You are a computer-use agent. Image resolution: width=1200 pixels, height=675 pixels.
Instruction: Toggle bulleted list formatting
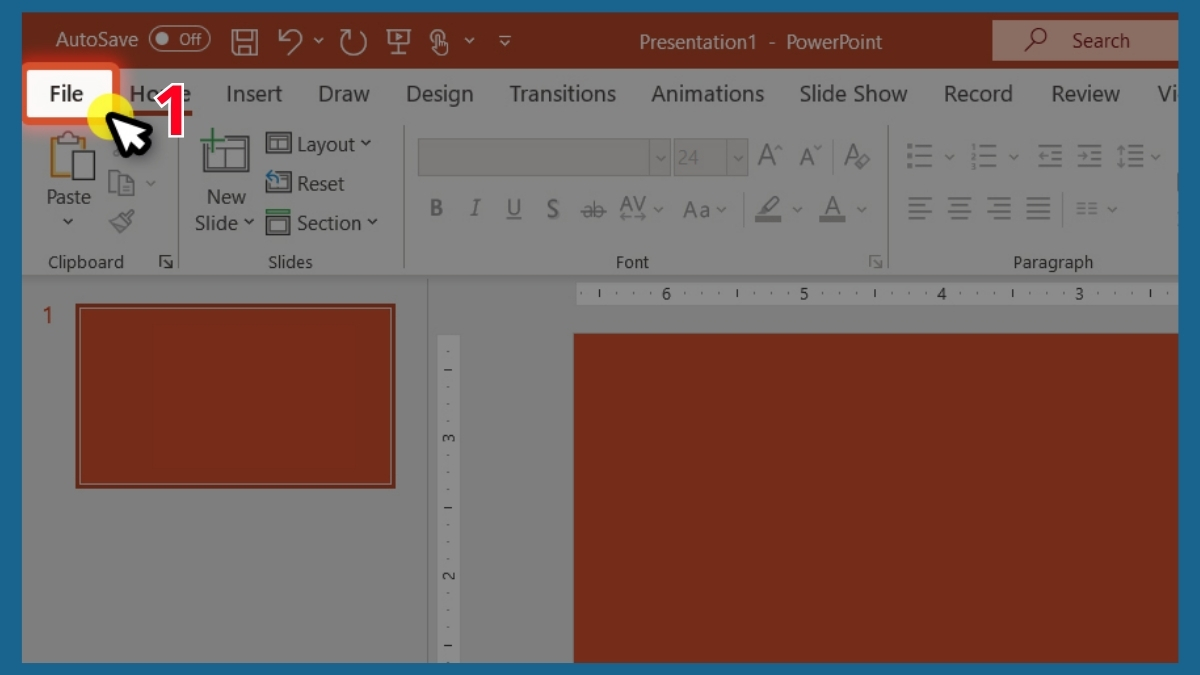click(918, 155)
